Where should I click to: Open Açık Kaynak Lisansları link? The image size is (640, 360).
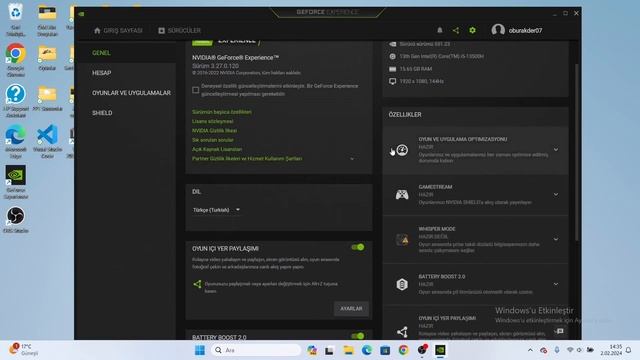(x=217, y=149)
